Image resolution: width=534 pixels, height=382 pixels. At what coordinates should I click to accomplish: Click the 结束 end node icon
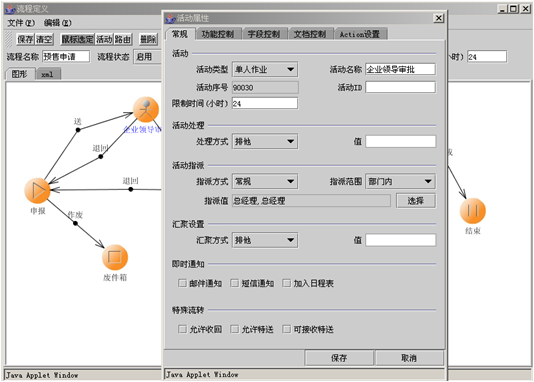473,211
